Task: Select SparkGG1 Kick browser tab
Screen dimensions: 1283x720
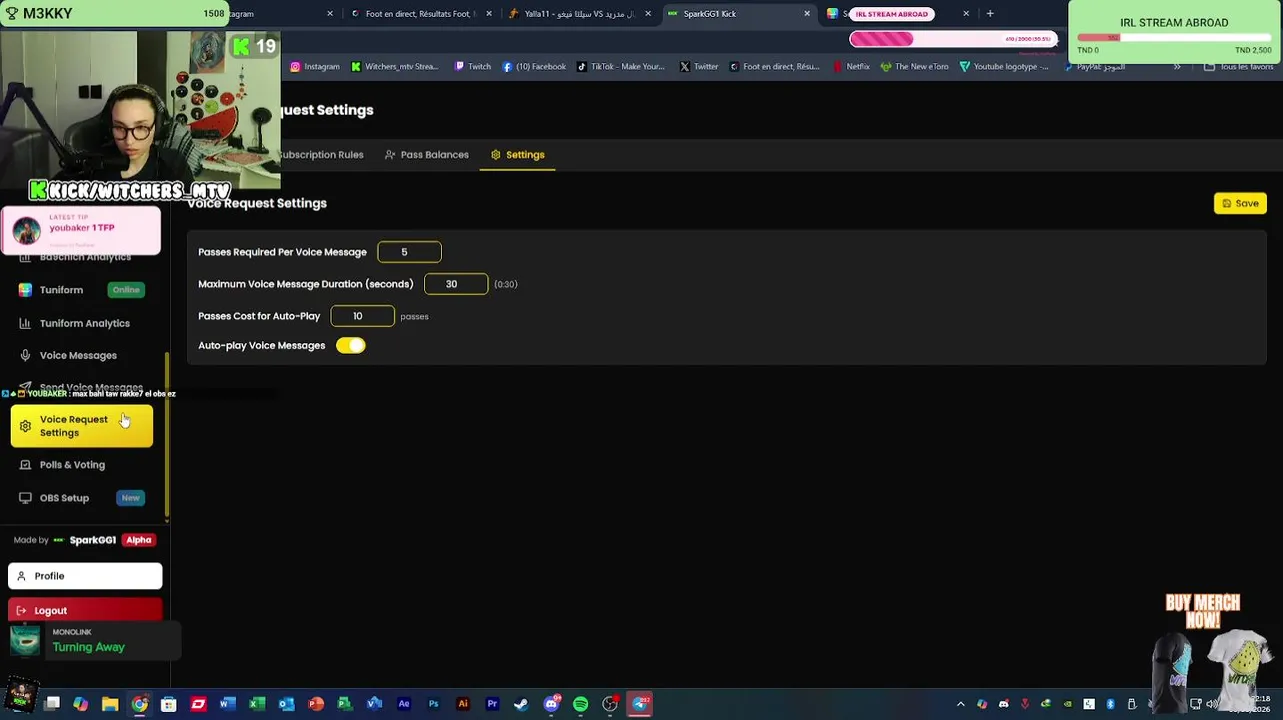Action: pos(739,14)
